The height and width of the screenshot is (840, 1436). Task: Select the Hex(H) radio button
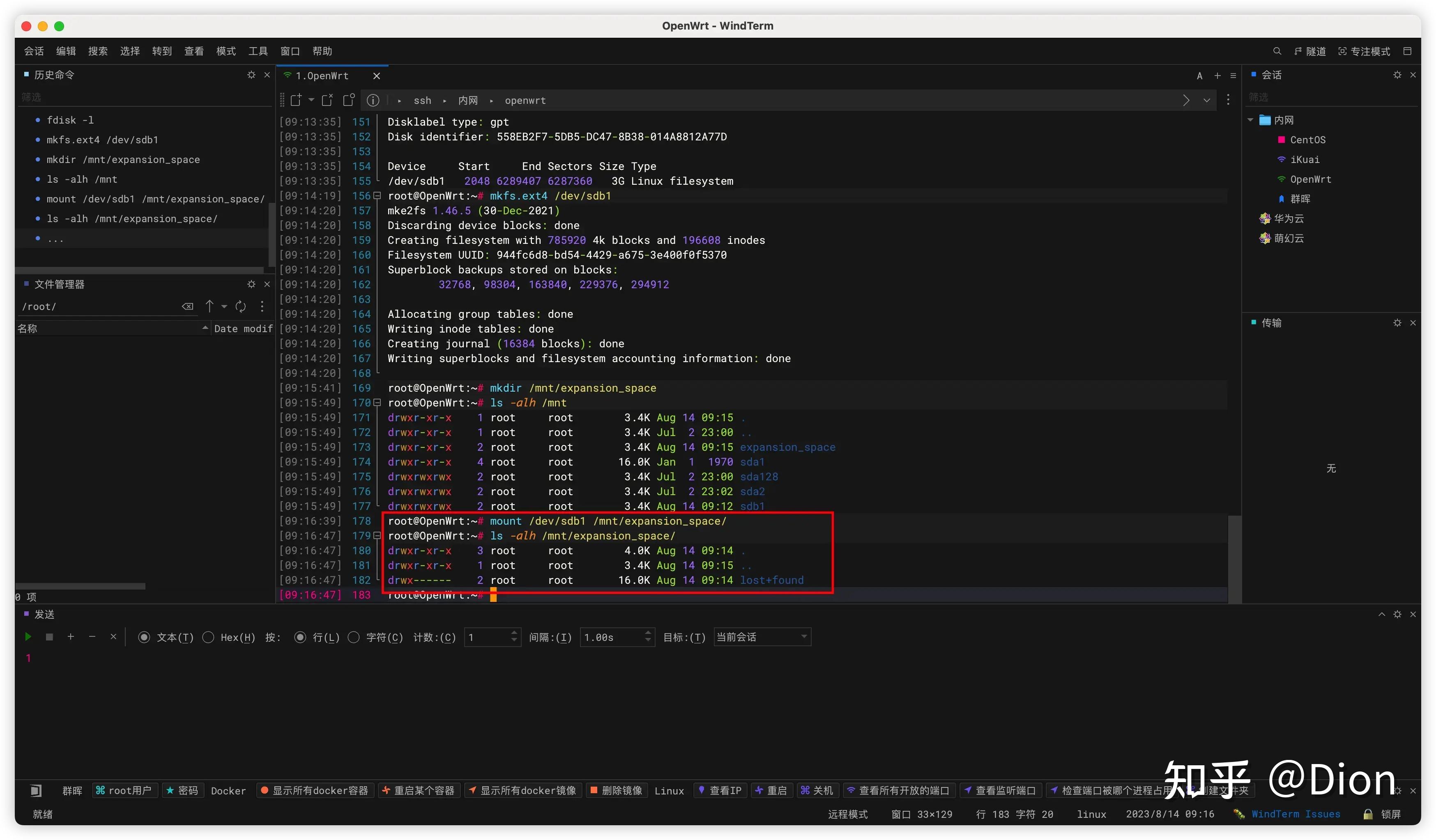pos(209,637)
